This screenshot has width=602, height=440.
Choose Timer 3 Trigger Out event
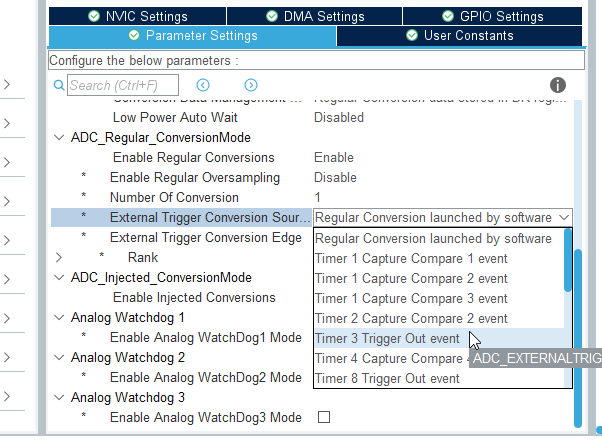pos(439,338)
